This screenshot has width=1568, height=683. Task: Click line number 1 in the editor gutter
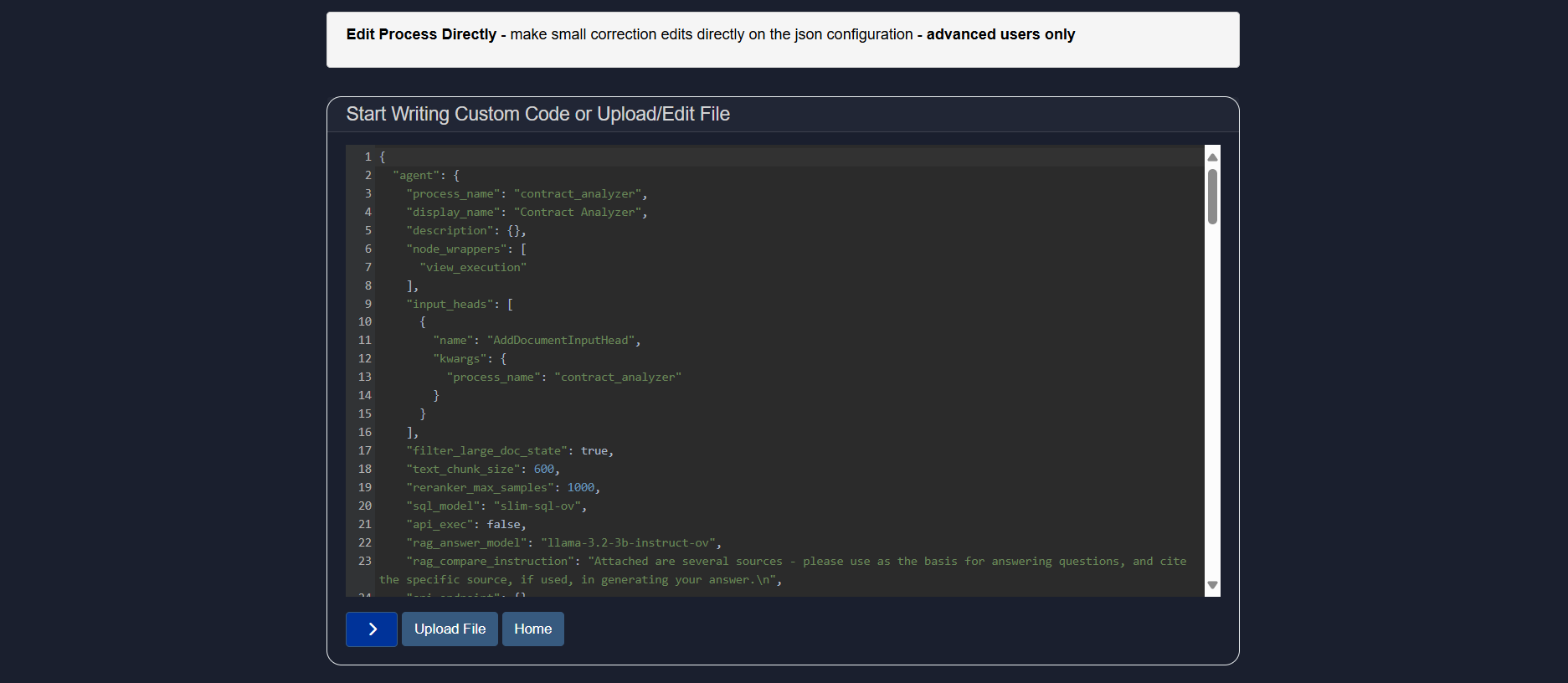coord(368,157)
